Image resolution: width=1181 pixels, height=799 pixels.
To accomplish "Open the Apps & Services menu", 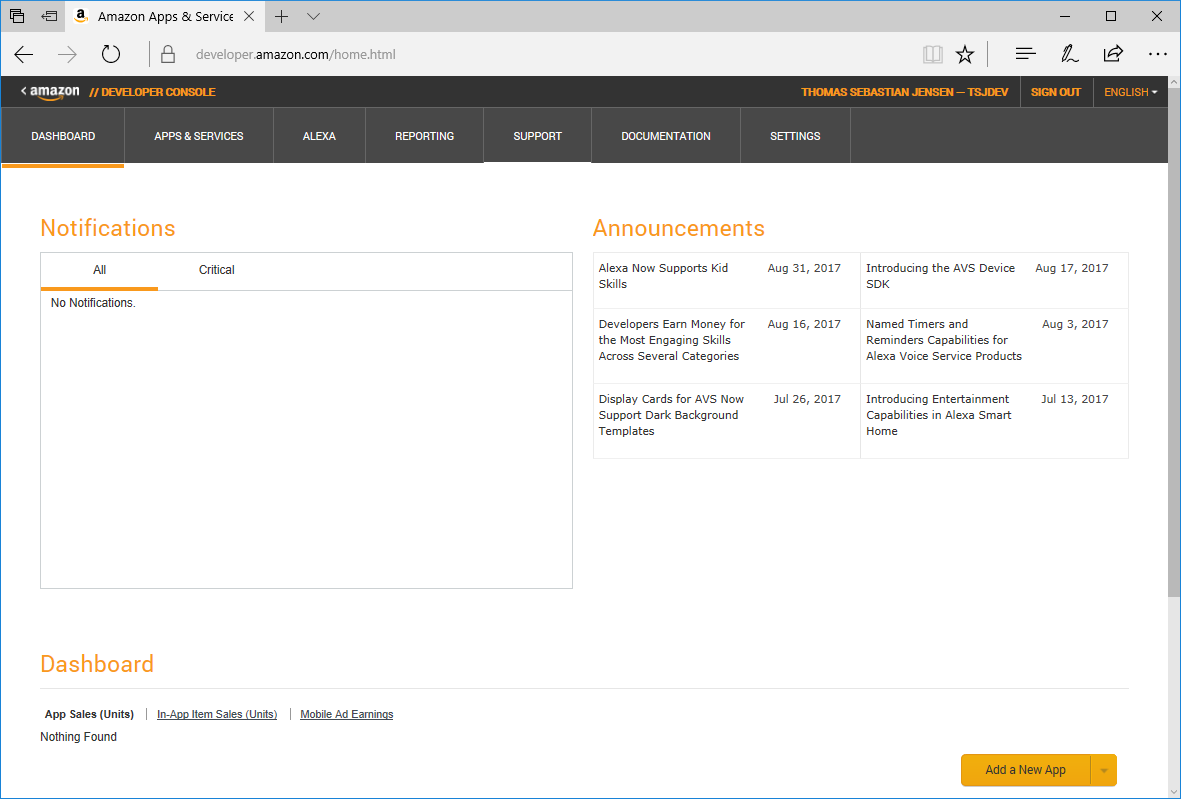I will pos(198,136).
